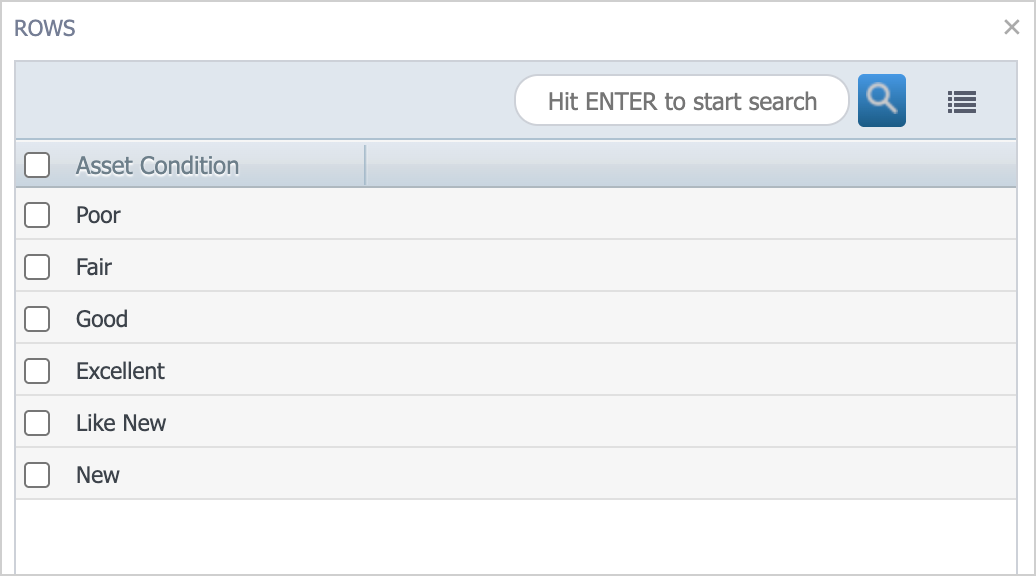Select the Fair row text

(94, 267)
